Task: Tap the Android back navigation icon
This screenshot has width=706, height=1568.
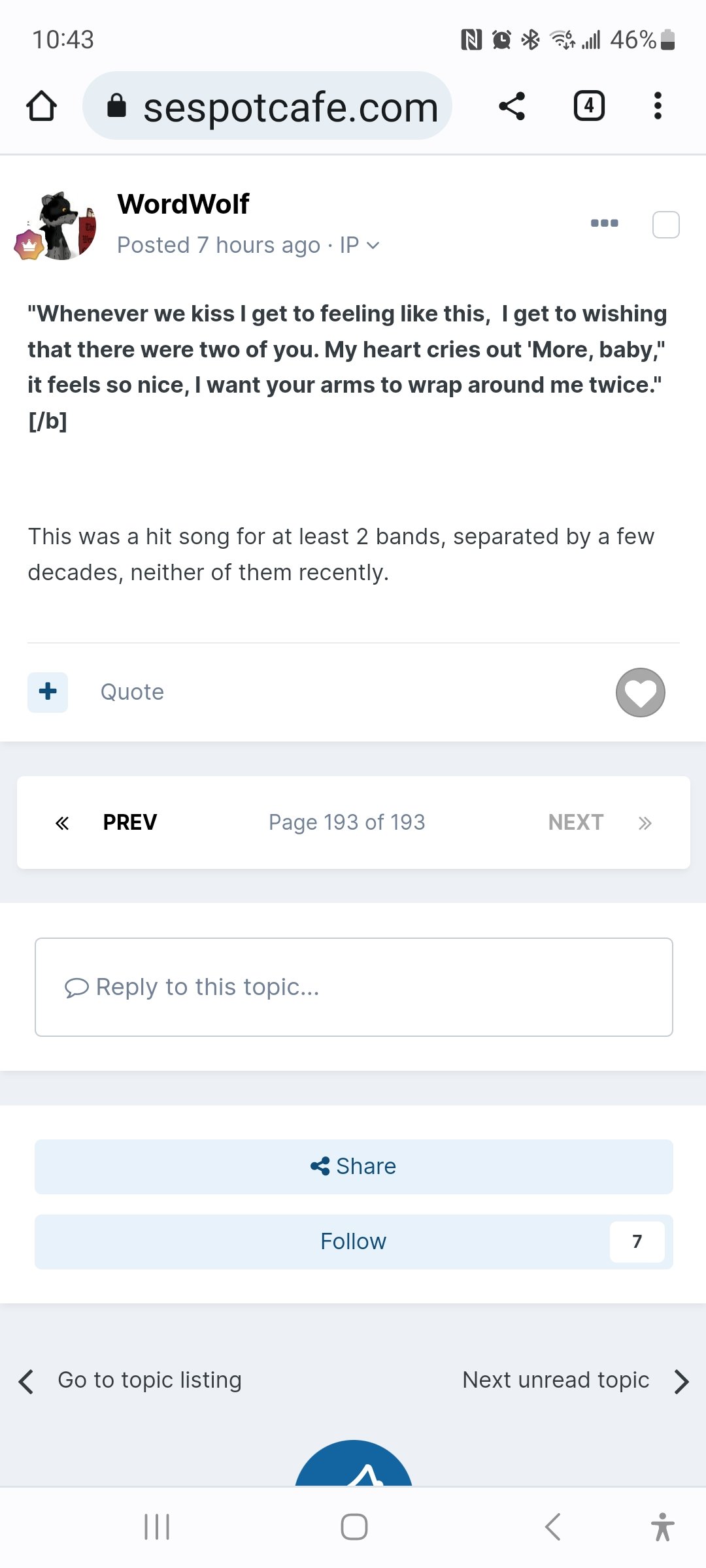Action: (553, 1527)
